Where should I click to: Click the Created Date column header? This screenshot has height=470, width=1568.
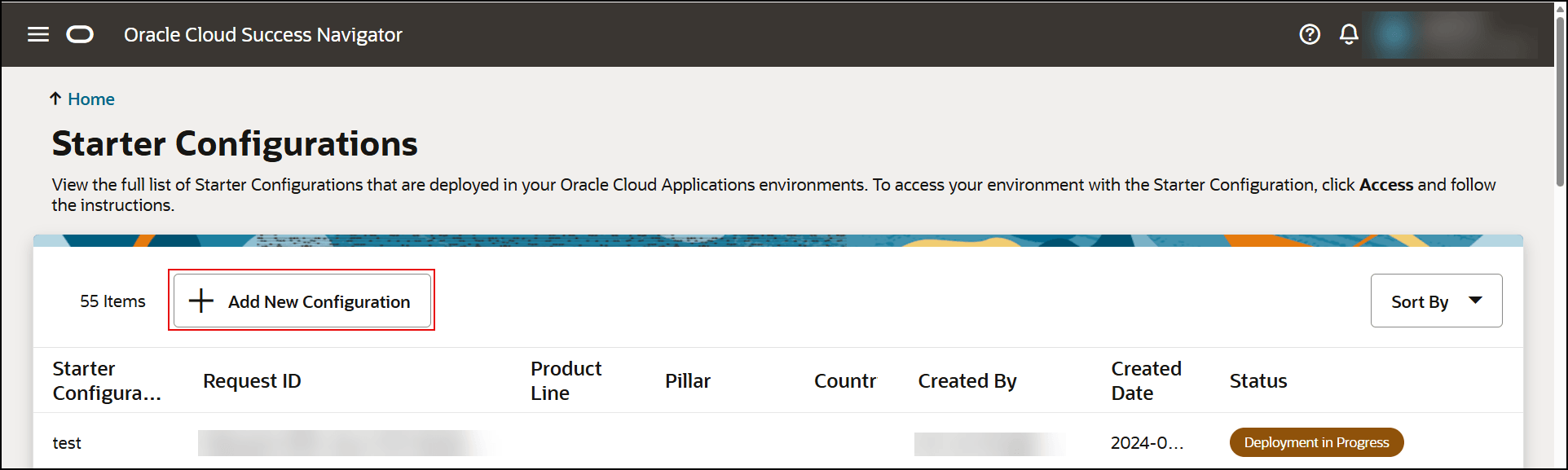1146,380
